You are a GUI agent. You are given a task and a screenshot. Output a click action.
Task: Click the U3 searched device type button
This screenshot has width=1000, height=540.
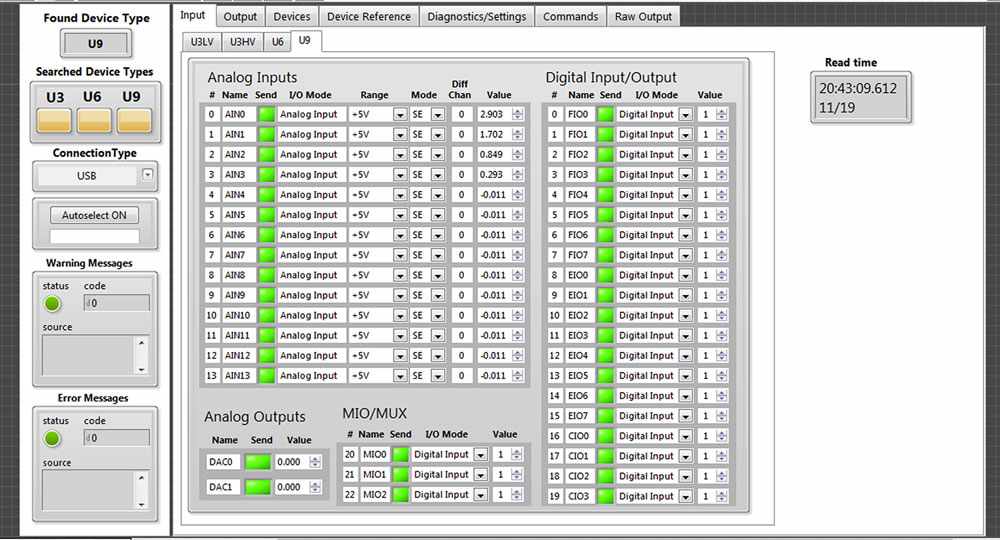[x=54, y=120]
